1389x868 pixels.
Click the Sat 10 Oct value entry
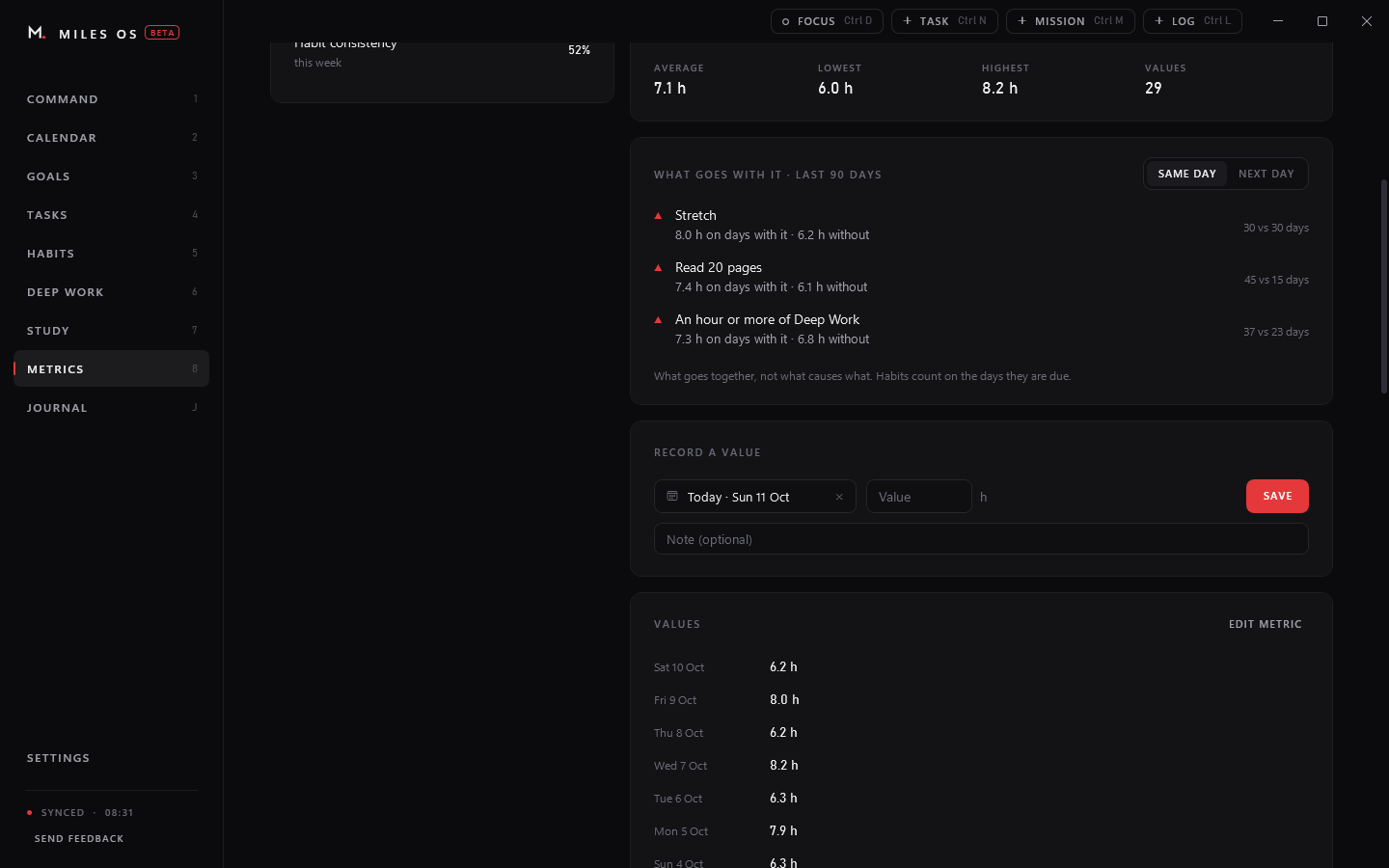[981, 667]
